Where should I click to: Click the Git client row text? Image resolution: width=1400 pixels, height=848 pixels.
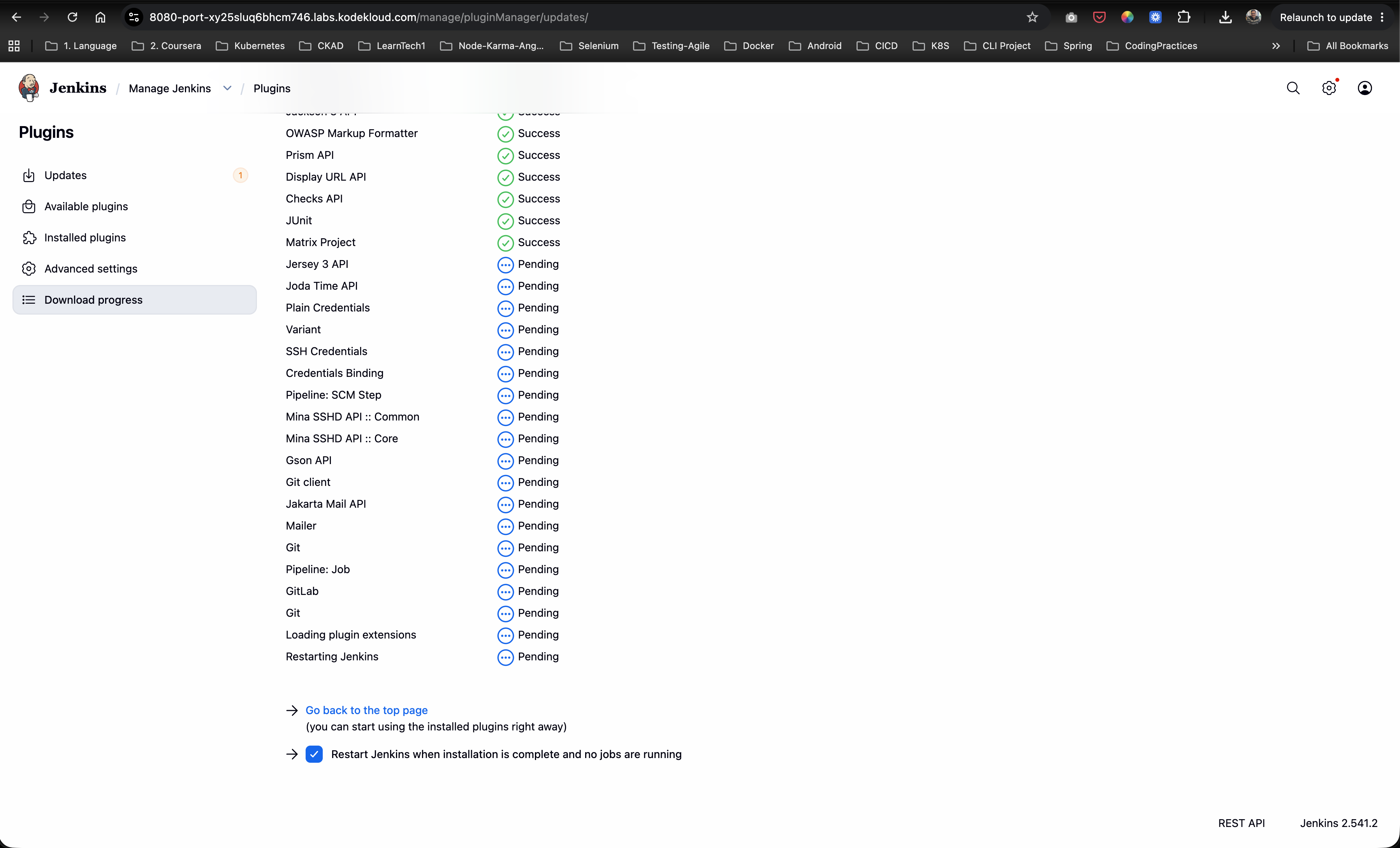[308, 482]
